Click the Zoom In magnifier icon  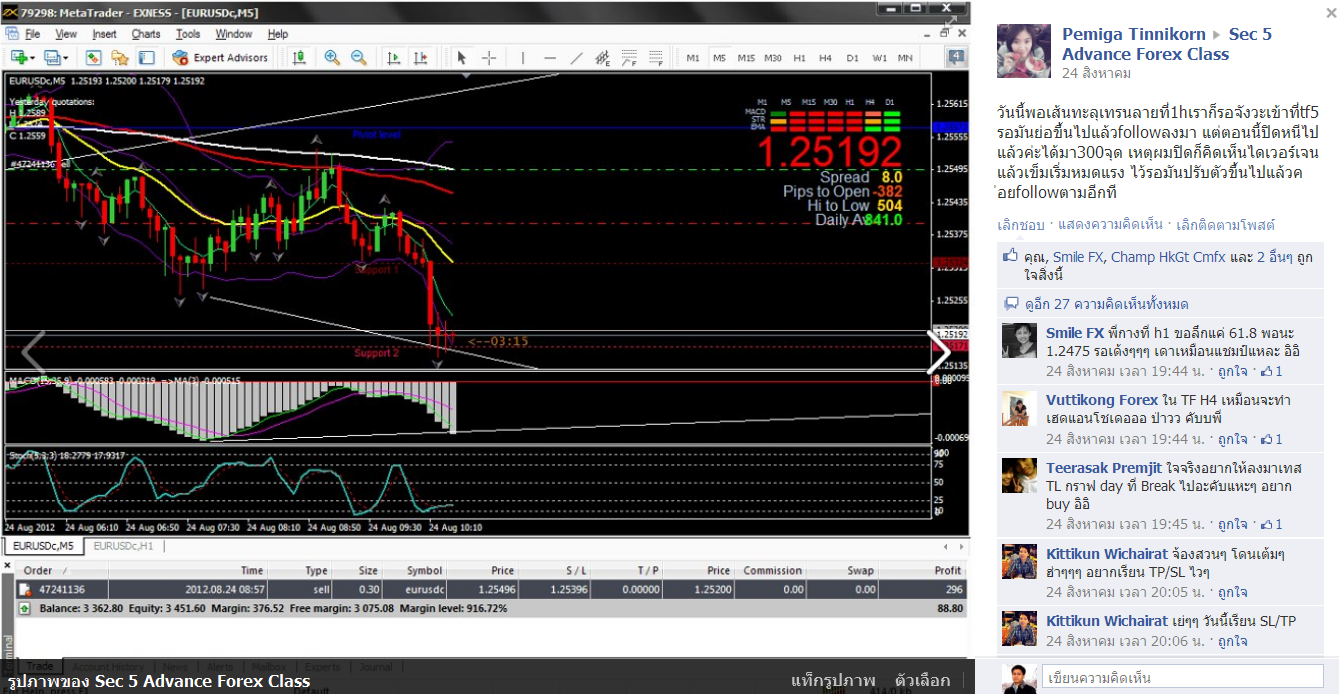331,58
